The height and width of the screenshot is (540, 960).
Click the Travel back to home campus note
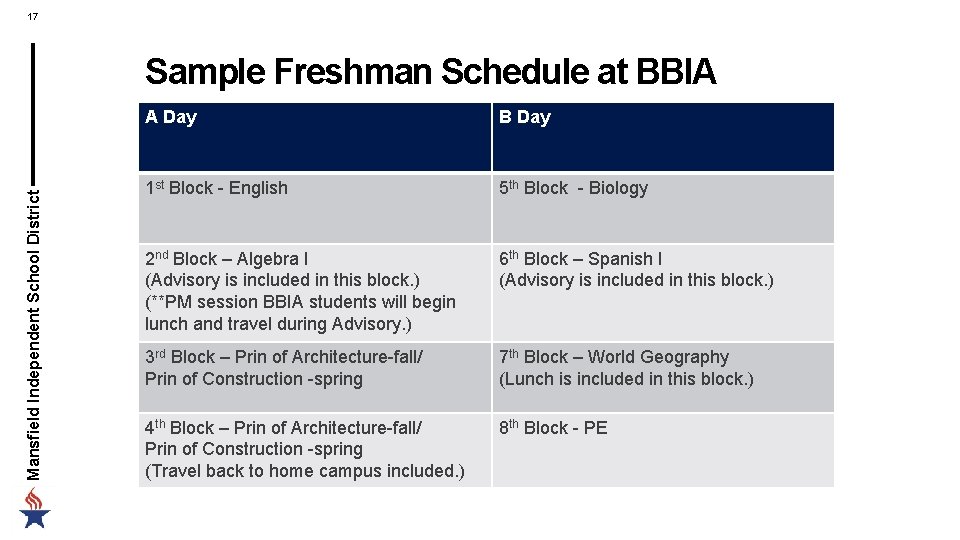pos(304,471)
